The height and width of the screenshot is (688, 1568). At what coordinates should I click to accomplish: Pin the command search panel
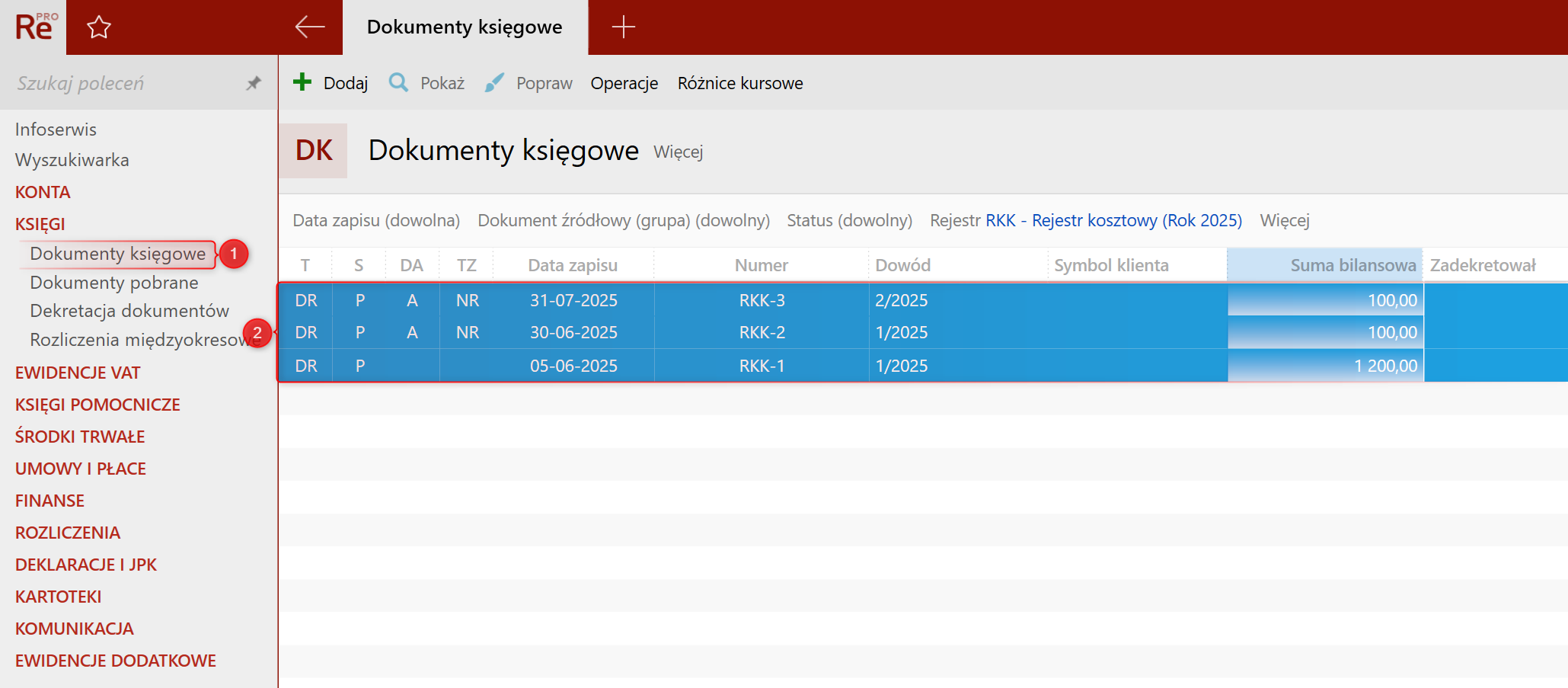254,83
